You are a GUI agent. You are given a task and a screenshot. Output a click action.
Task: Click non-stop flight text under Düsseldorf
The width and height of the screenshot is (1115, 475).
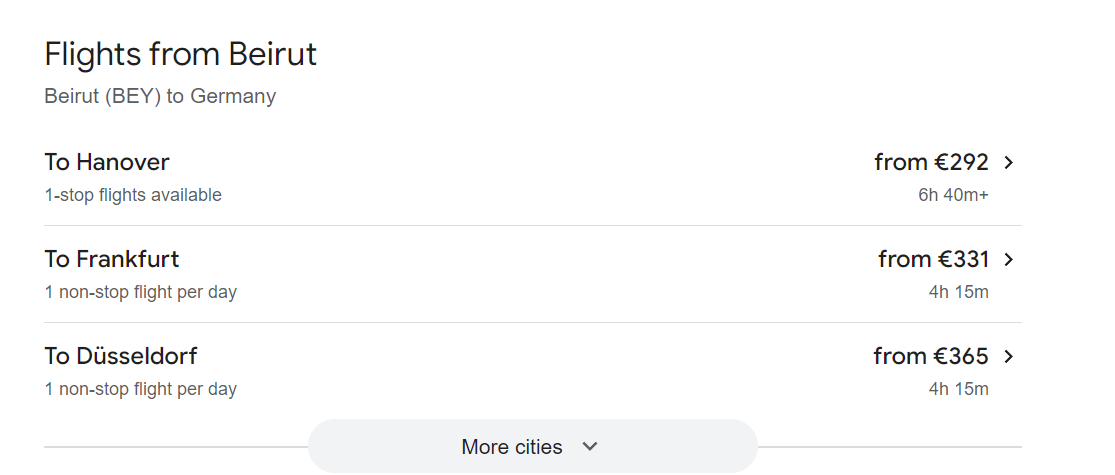coord(141,389)
